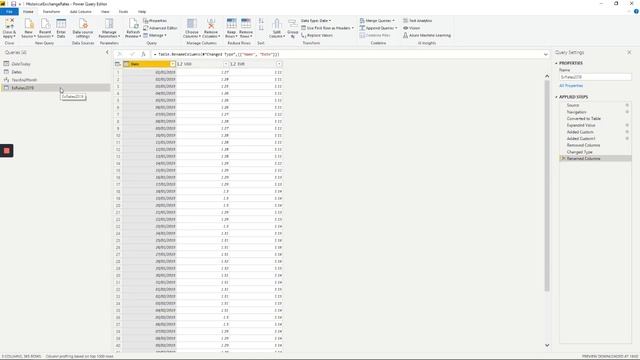Click the Recent Sources icon
This screenshot has height=360, width=640.
45,24
